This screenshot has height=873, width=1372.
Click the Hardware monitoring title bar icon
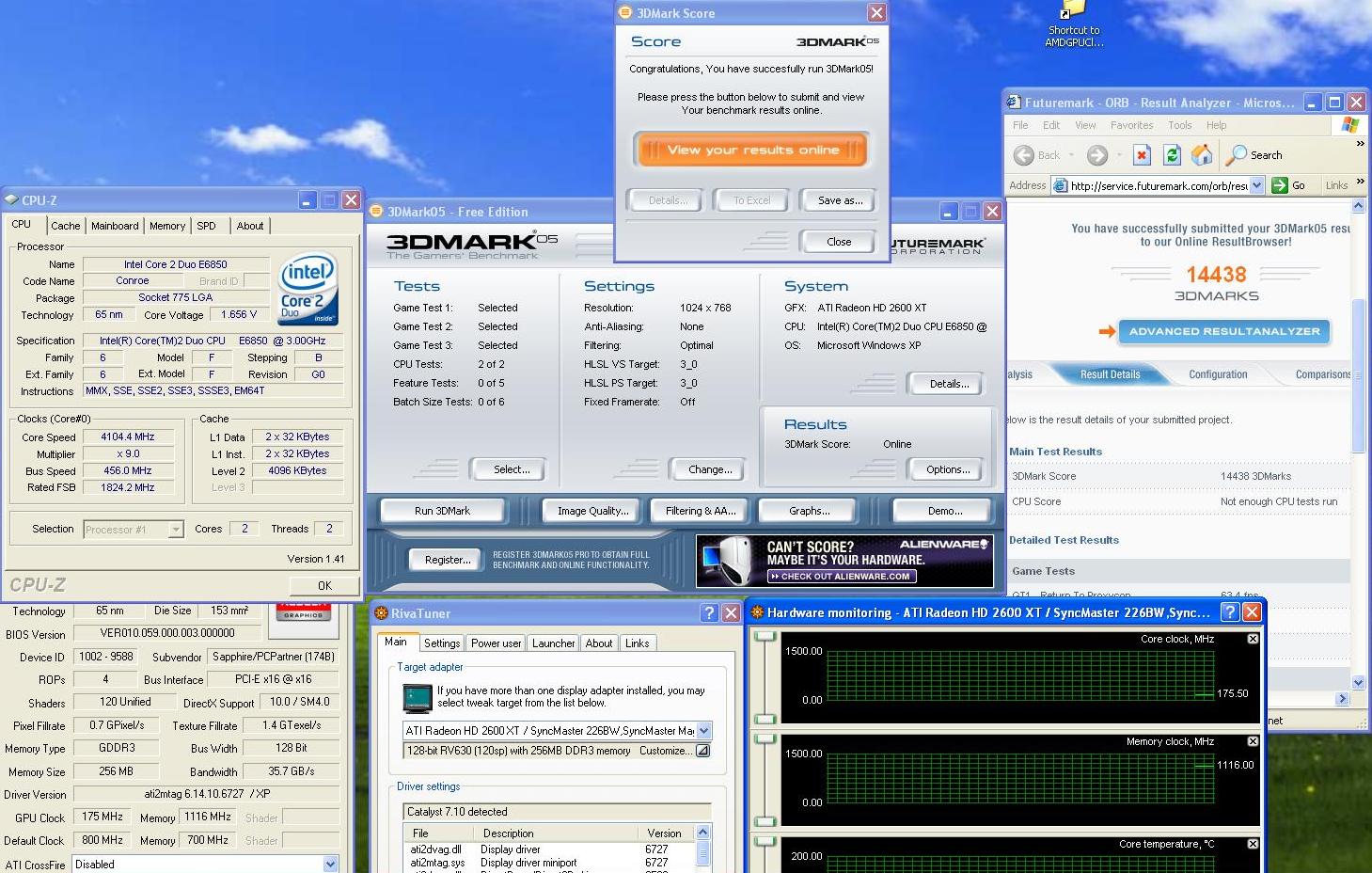(x=757, y=612)
